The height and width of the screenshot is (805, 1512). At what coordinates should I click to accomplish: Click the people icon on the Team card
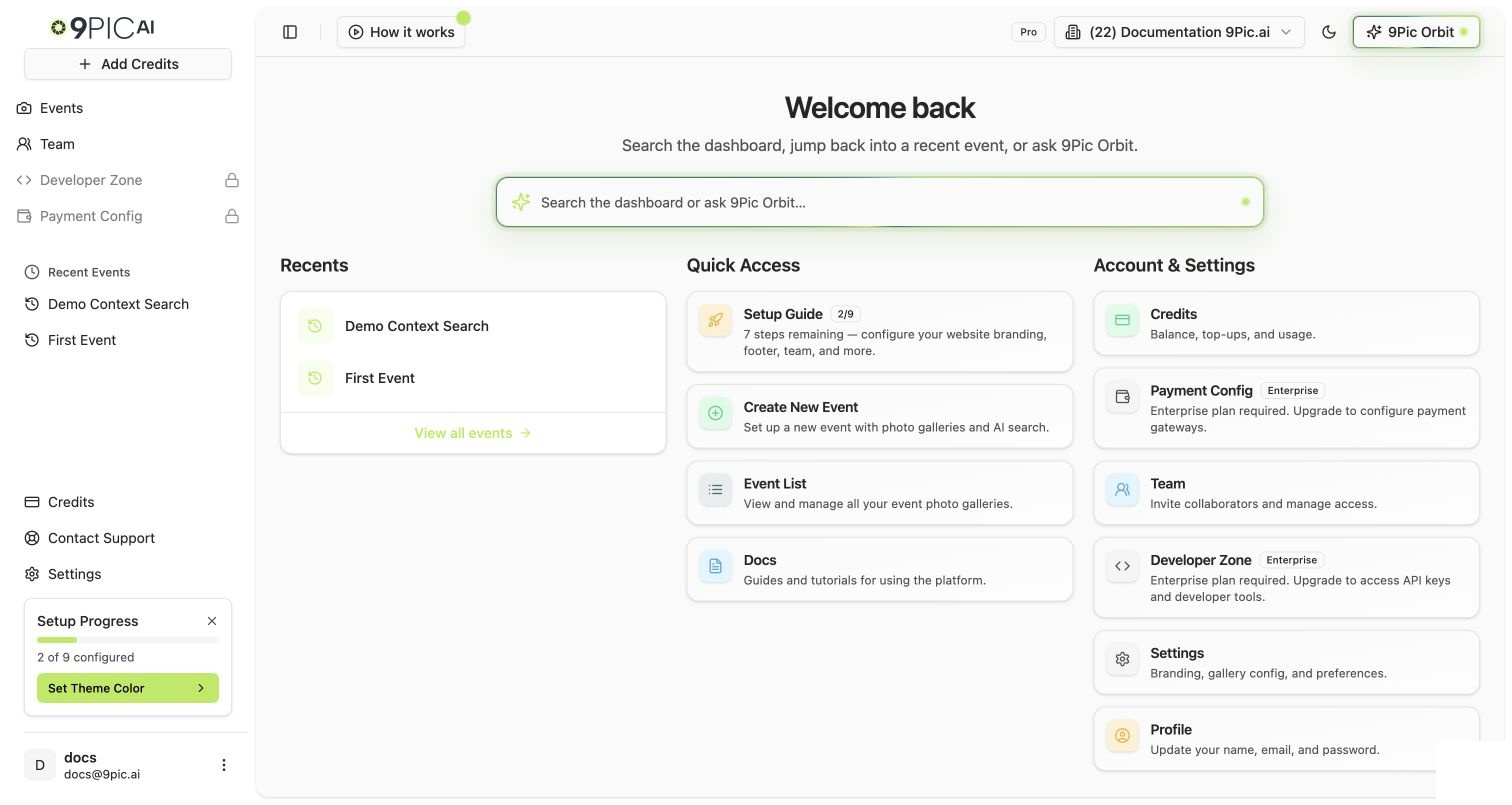[x=1122, y=490]
